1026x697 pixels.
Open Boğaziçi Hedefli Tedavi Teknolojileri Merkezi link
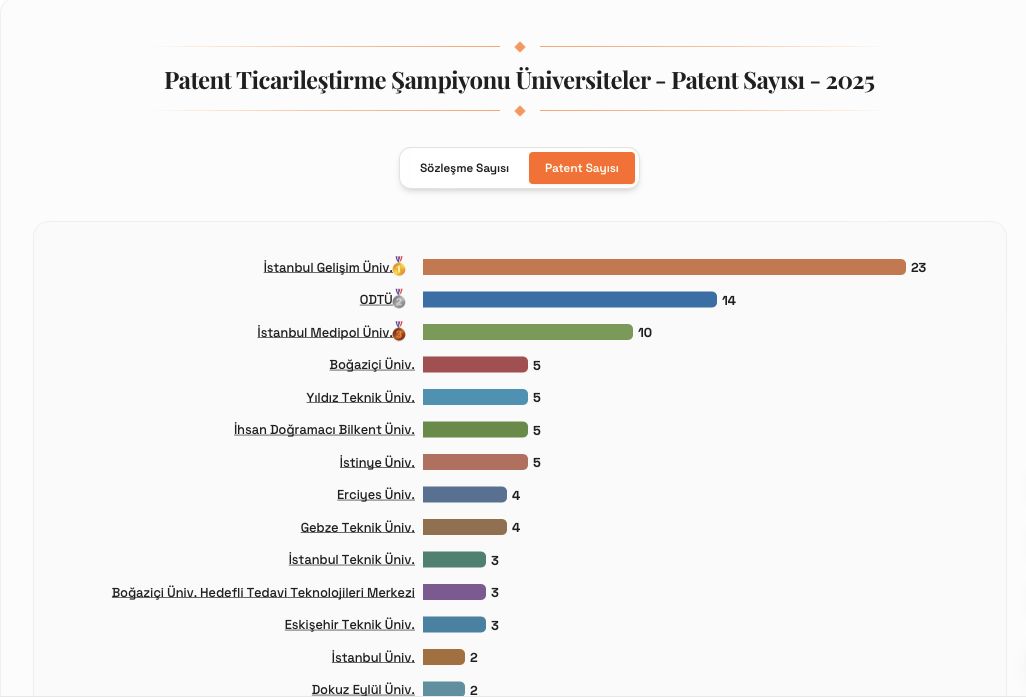pyautogui.click(x=263, y=593)
